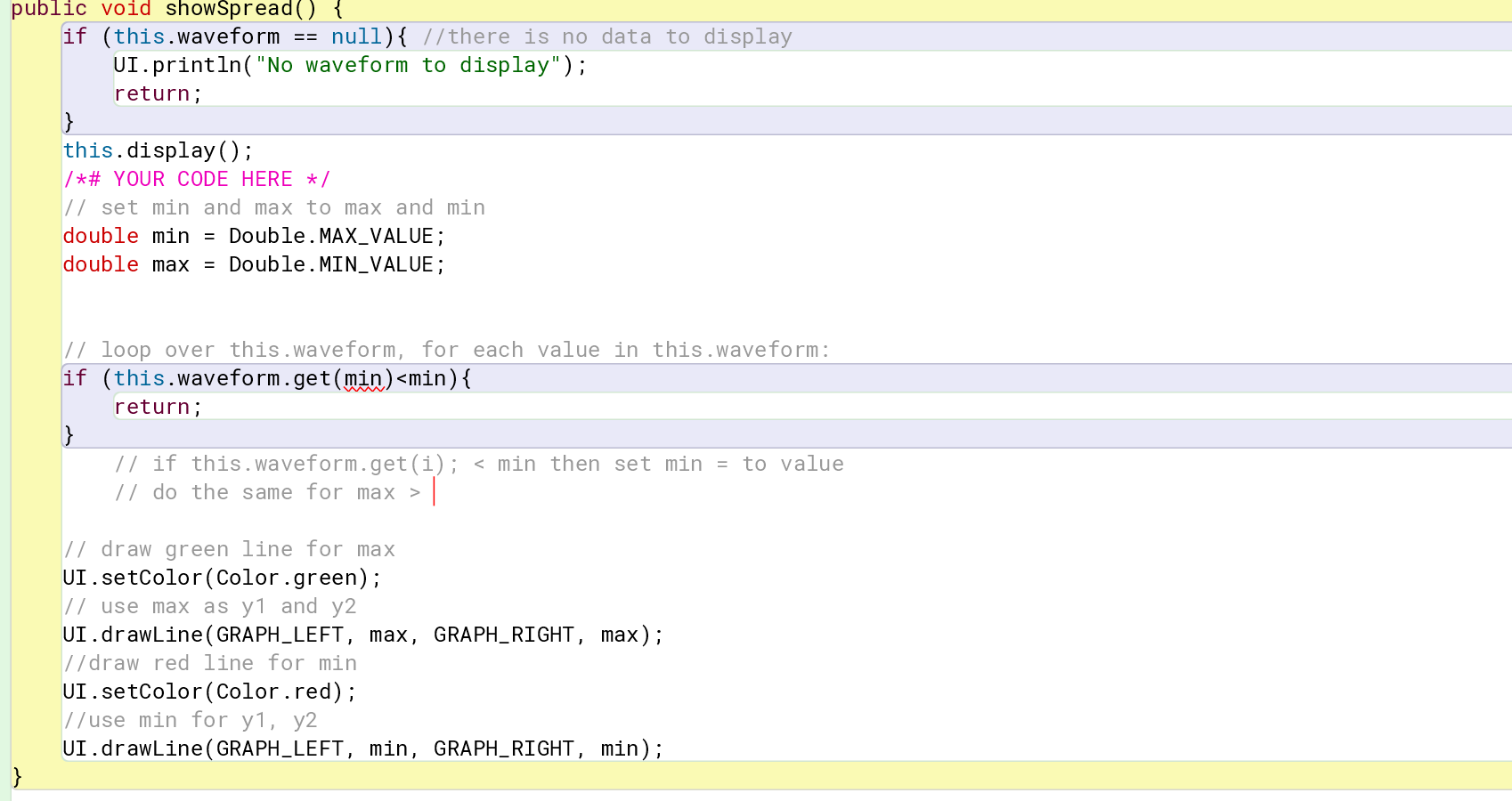Click the pink '/*# YOUR CODE HERE */' comment
This screenshot has width=1512, height=801.
coord(196,179)
